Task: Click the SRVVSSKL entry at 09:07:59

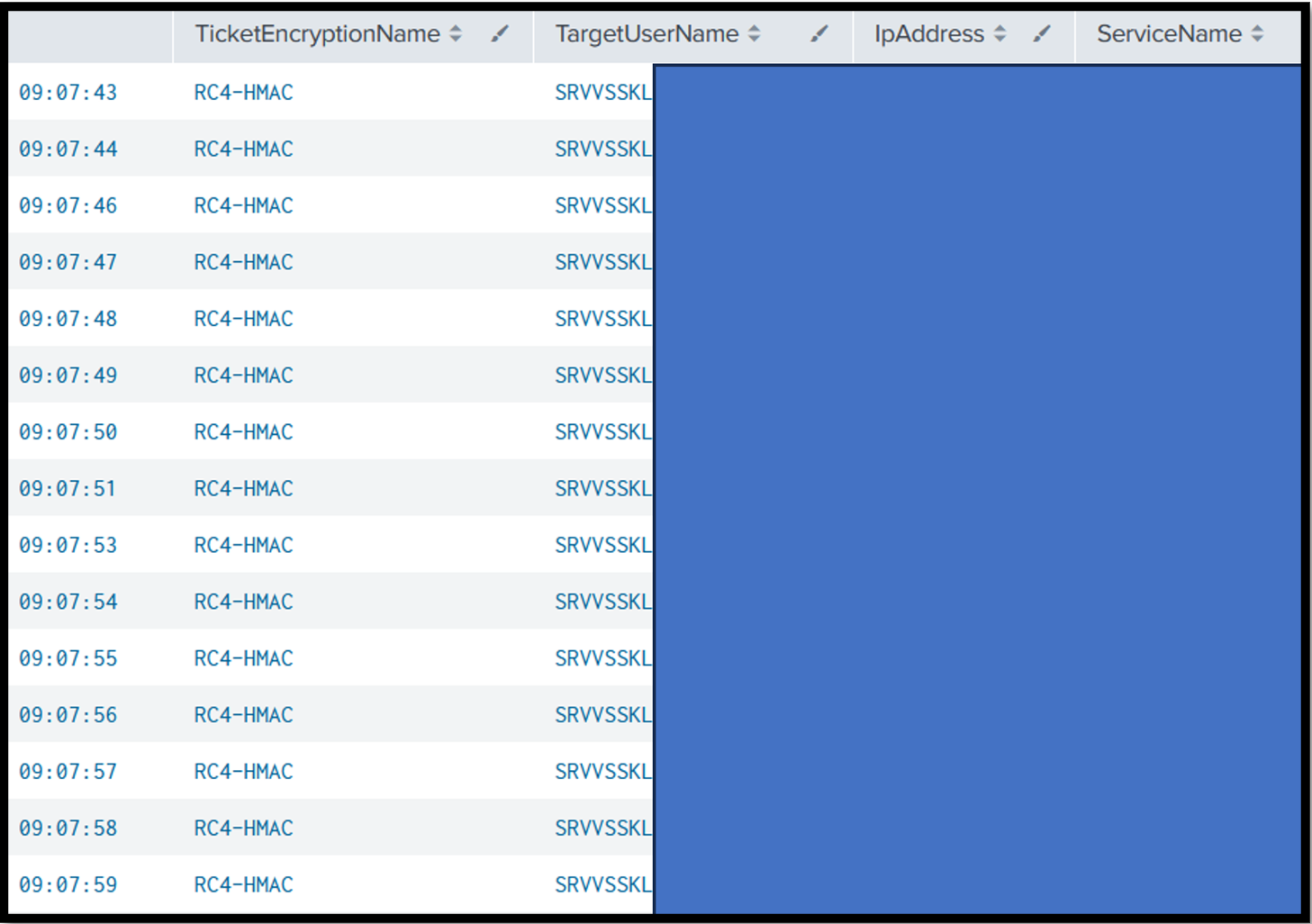Action: coord(602,884)
